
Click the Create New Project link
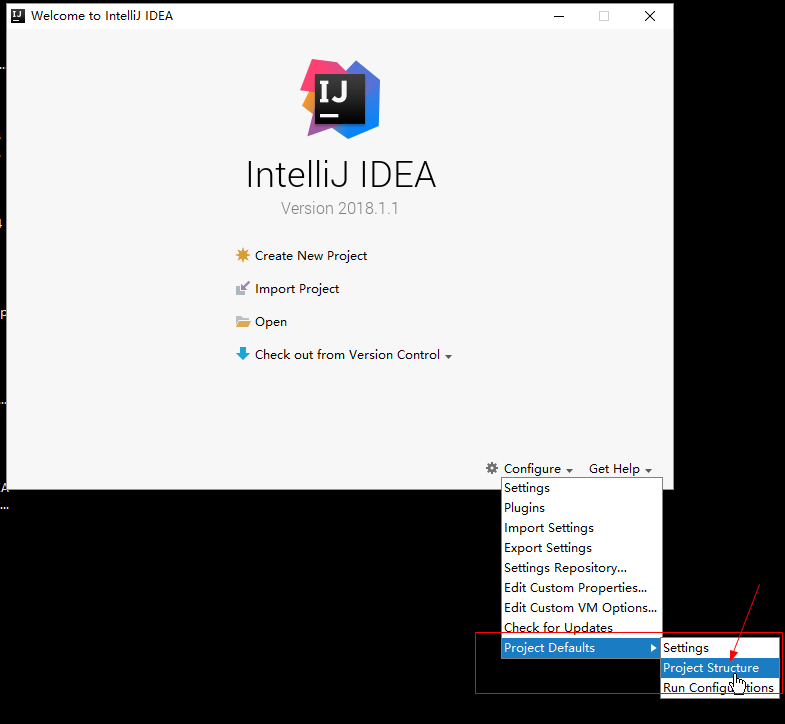[310, 256]
